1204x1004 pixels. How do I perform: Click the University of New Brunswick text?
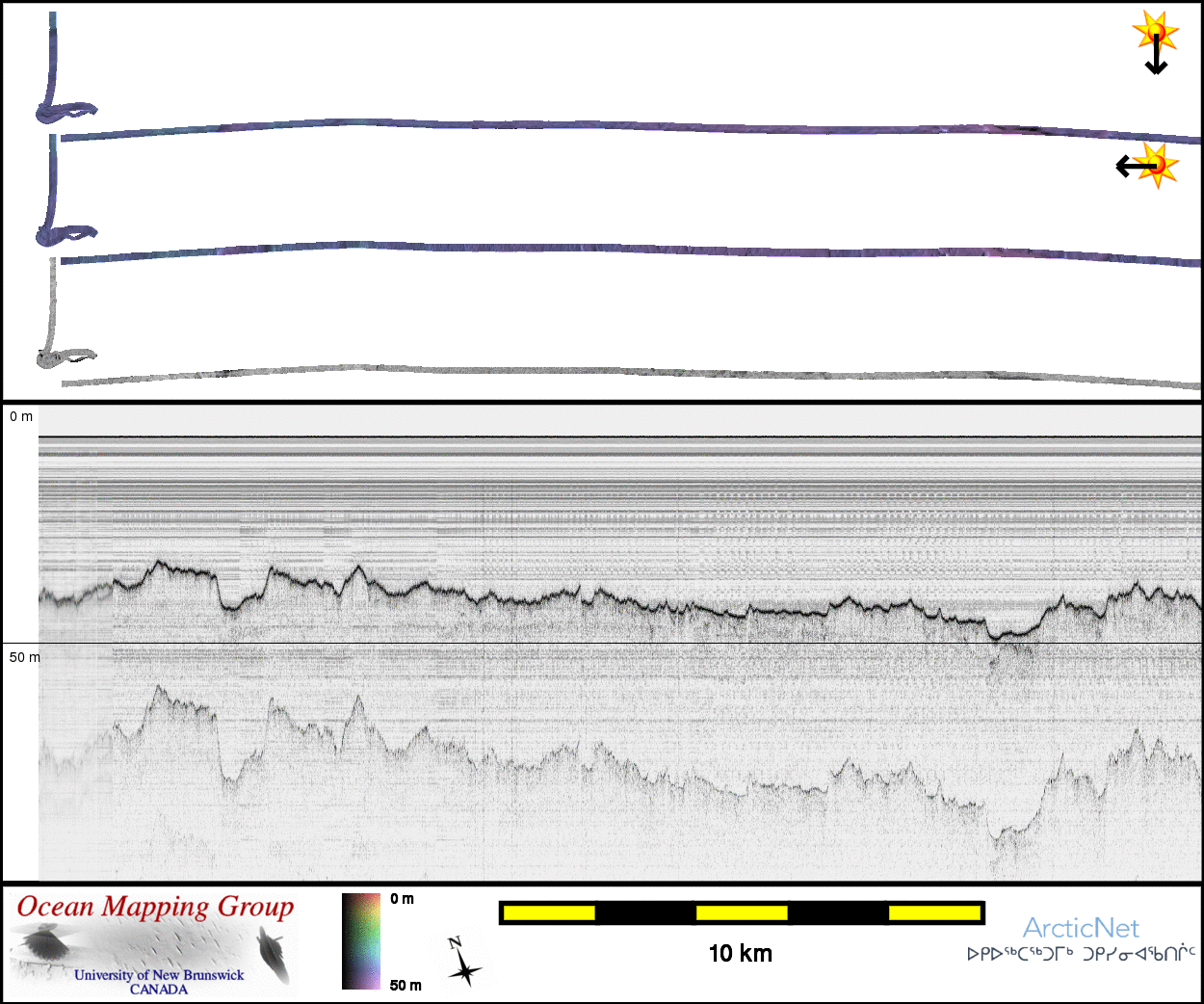pyautogui.click(x=159, y=975)
